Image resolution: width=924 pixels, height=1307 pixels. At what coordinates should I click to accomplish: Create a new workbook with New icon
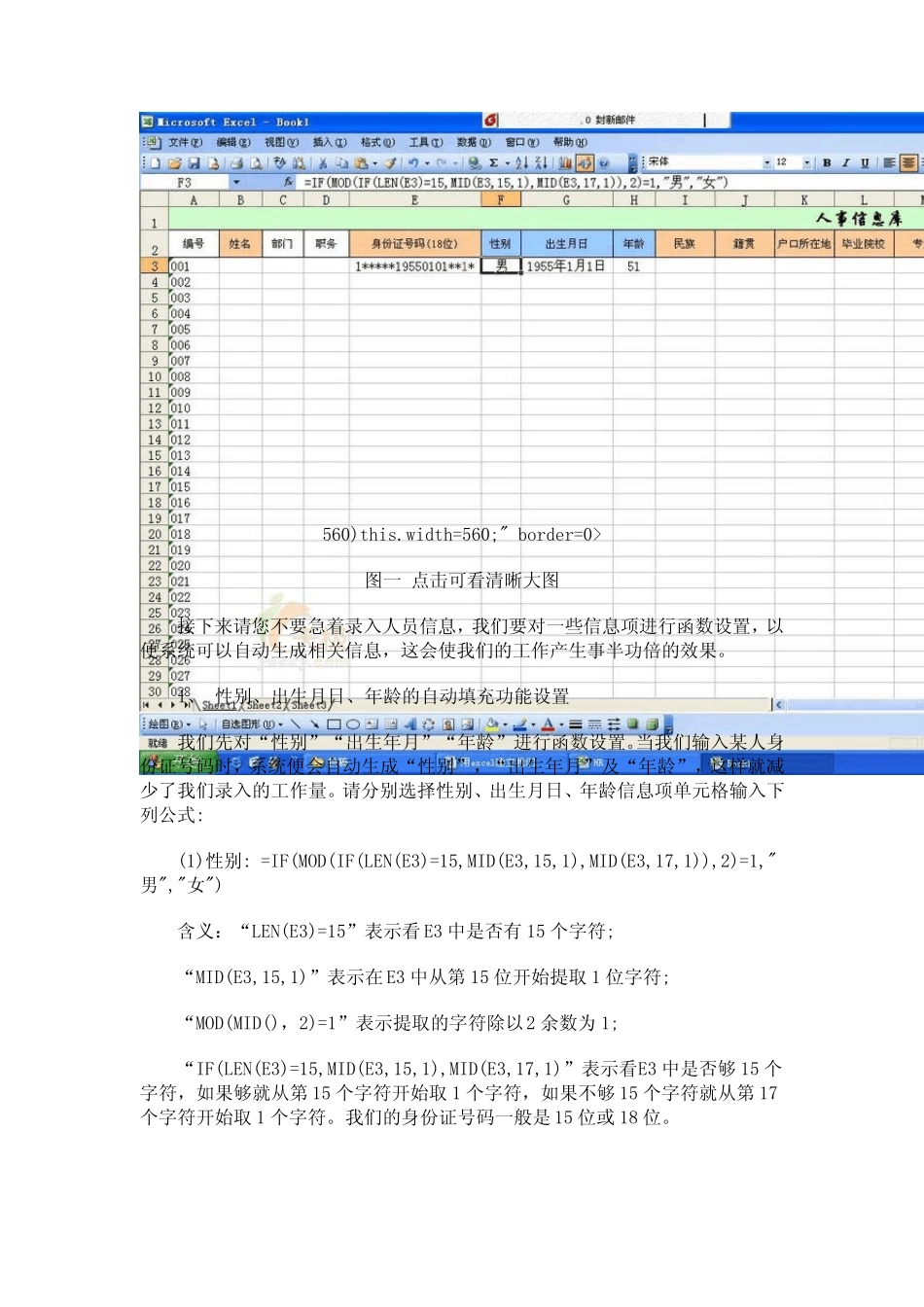coord(155,162)
